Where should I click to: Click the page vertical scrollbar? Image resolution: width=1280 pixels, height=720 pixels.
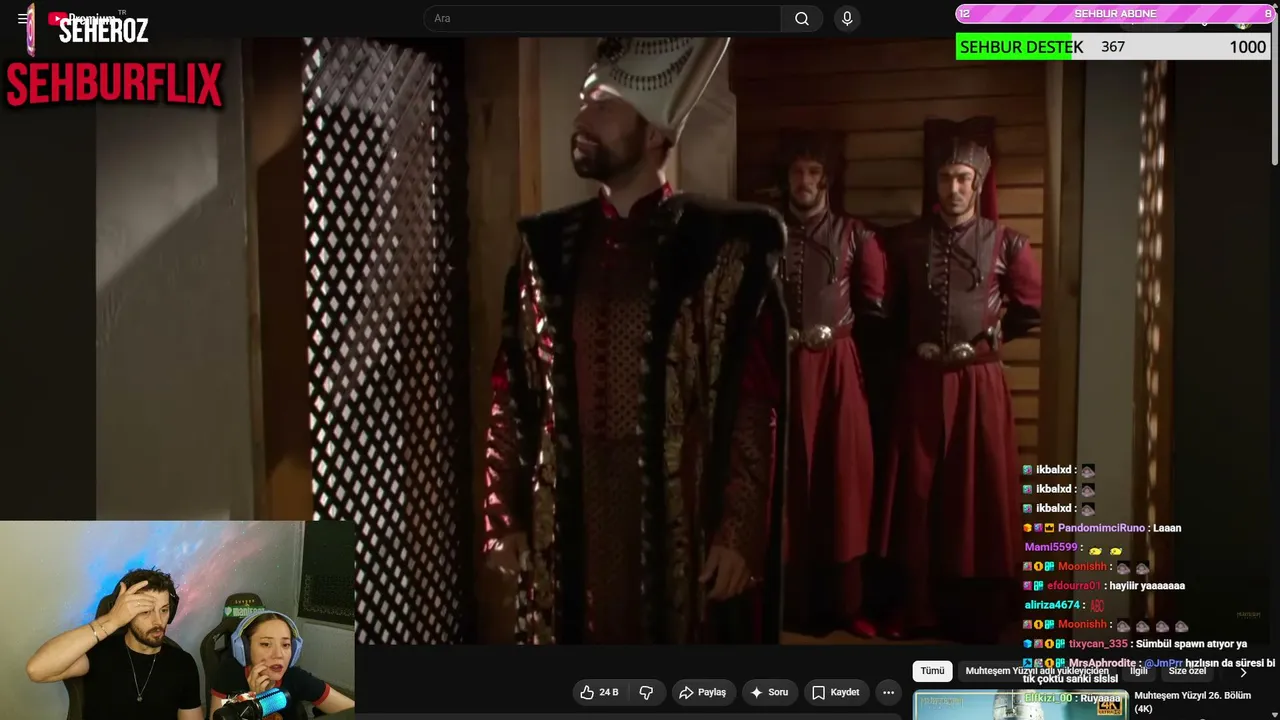click(1274, 85)
